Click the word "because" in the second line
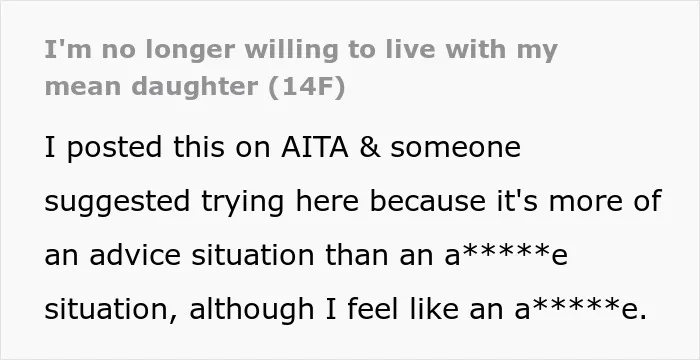The width and height of the screenshot is (700, 360). click(427, 201)
